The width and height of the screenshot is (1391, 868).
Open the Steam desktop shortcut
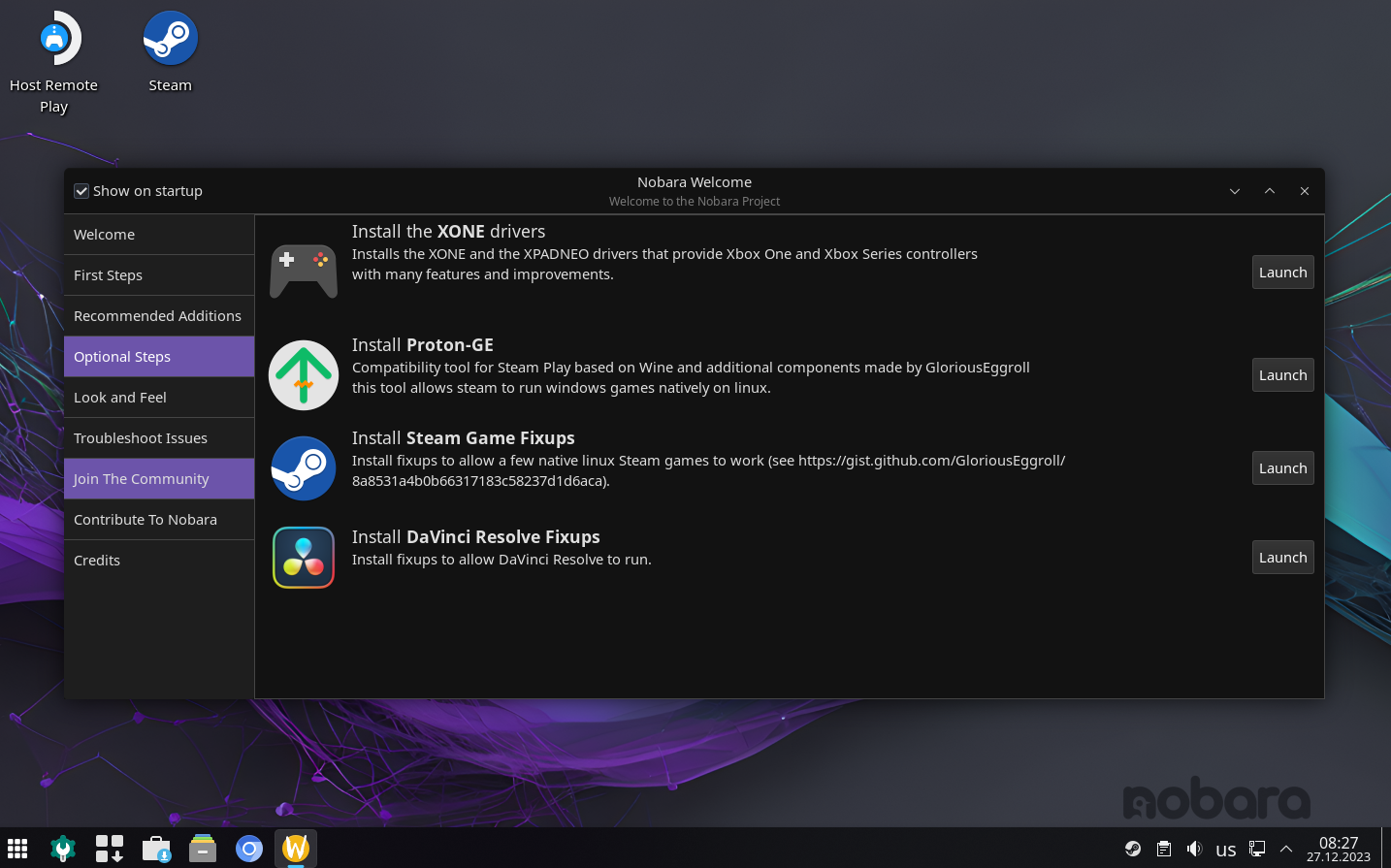tap(171, 52)
